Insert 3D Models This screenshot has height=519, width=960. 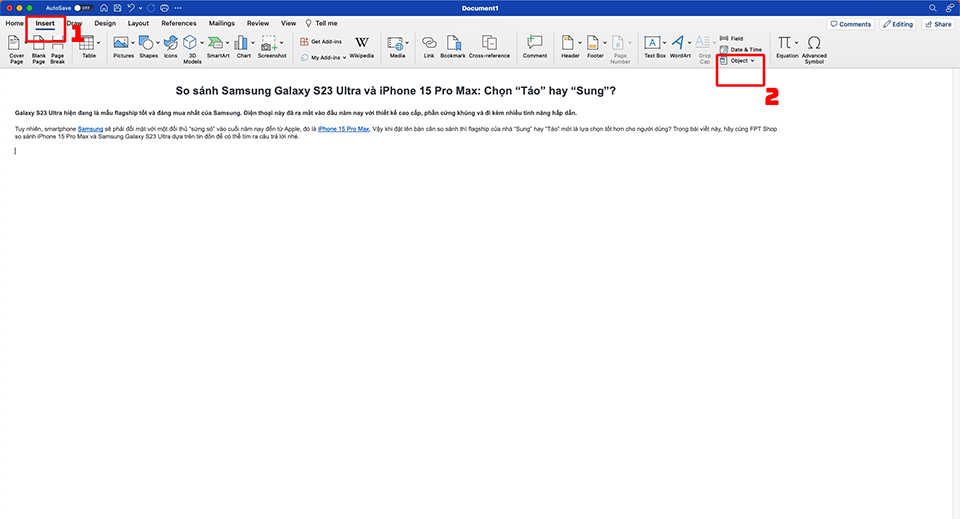click(191, 49)
